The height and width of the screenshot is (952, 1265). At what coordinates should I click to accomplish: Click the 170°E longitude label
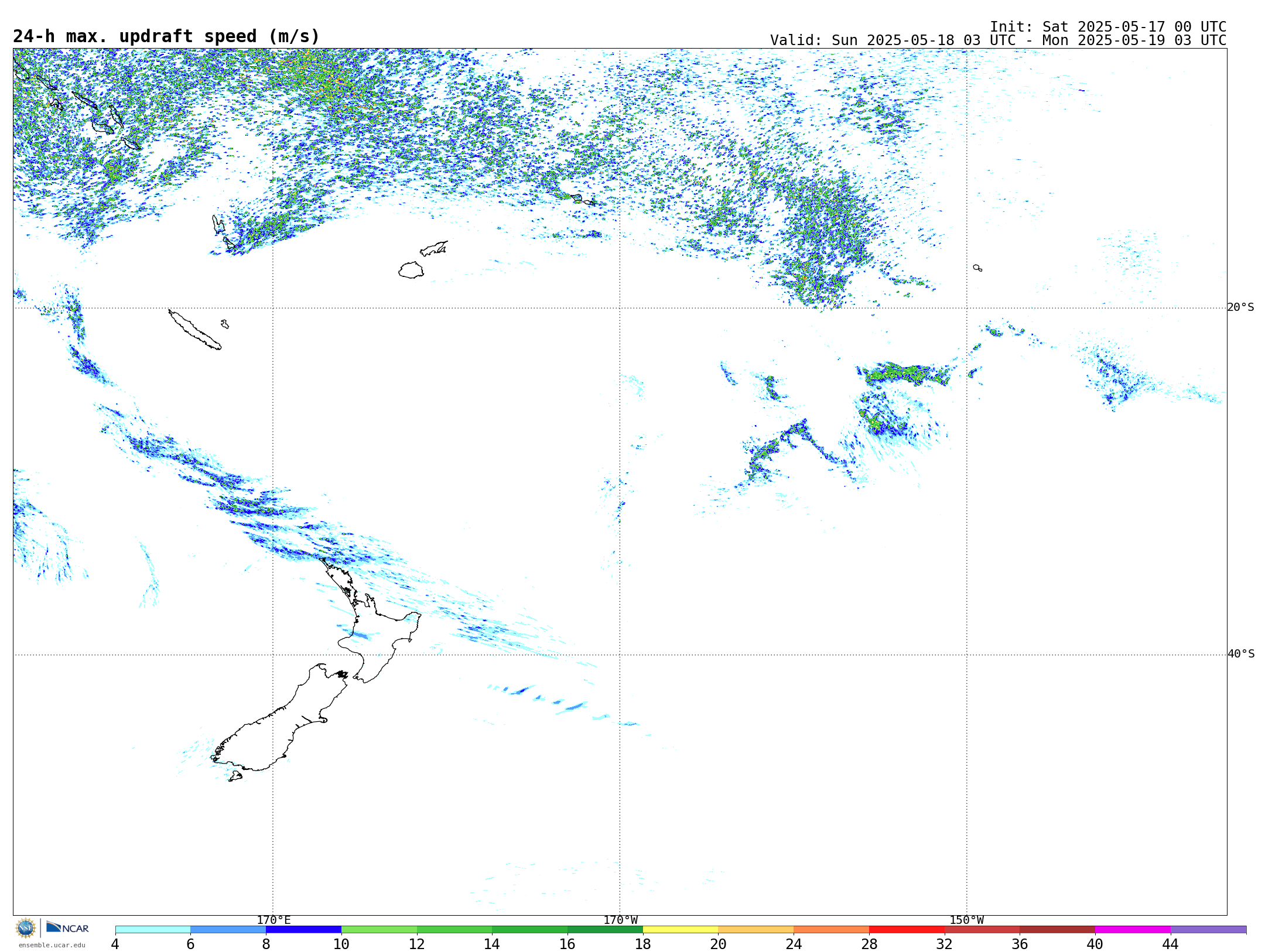(273, 920)
